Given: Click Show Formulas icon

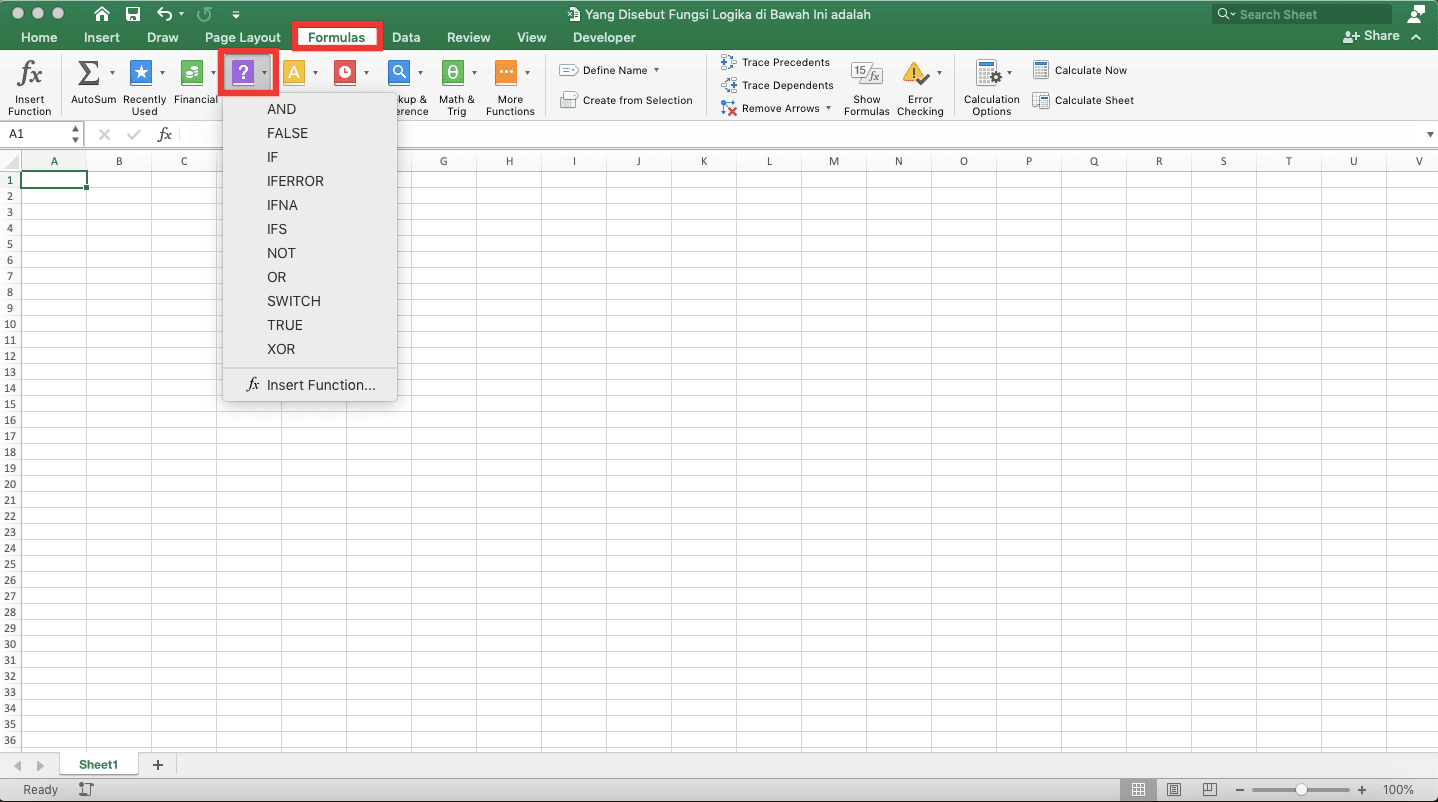Looking at the screenshot, I should coord(866,73).
